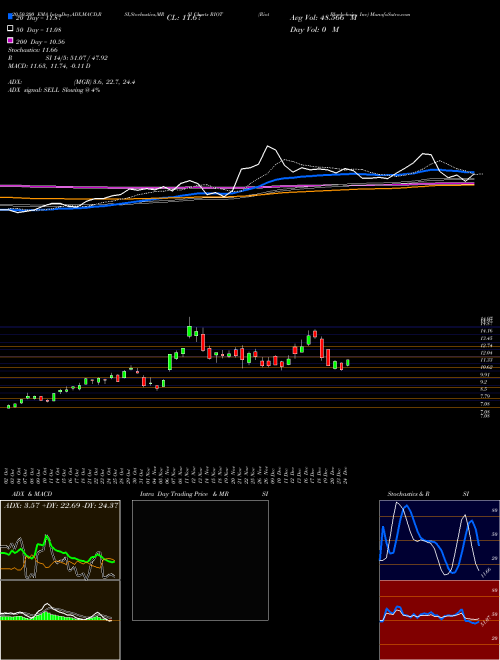The width and height of the screenshot is (500, 660).
Task: Open the blue Stochastics chart panel
Action: point(439,540)
